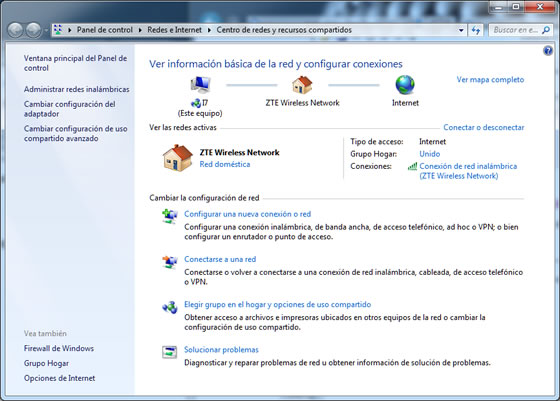560x401 pixels.
Task: Click the Configurar una nueva conexión icon
Action: point(170,216)
